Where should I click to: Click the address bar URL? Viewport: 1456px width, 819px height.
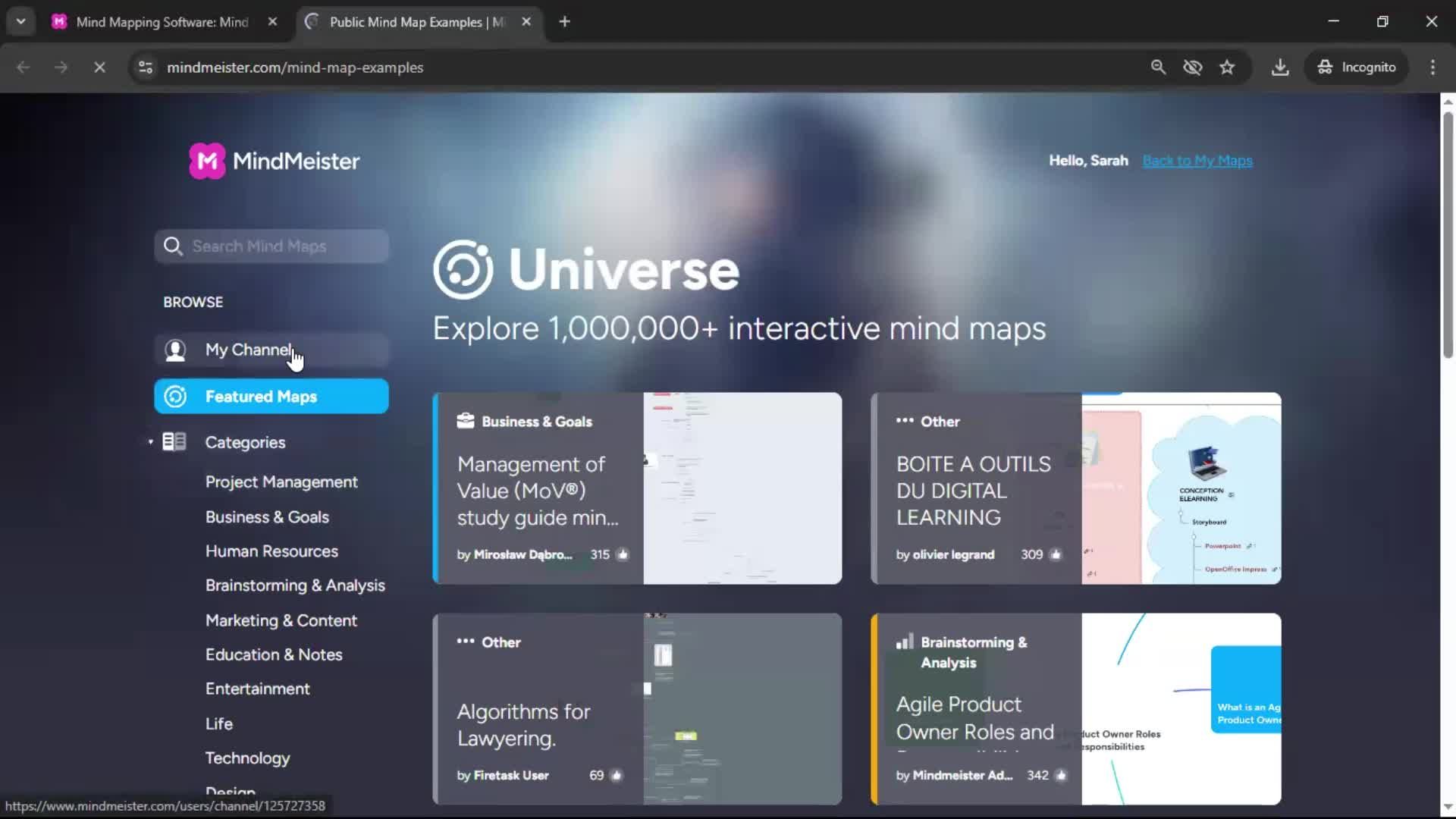point(295,67)
